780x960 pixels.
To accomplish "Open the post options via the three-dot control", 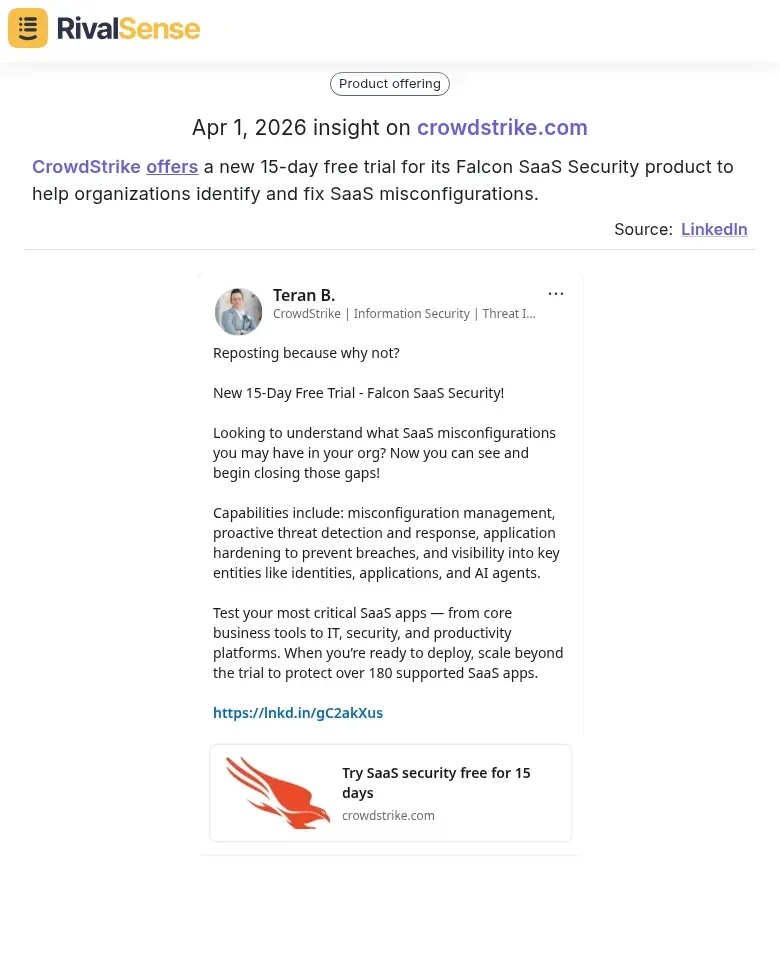I will (556, 293).
